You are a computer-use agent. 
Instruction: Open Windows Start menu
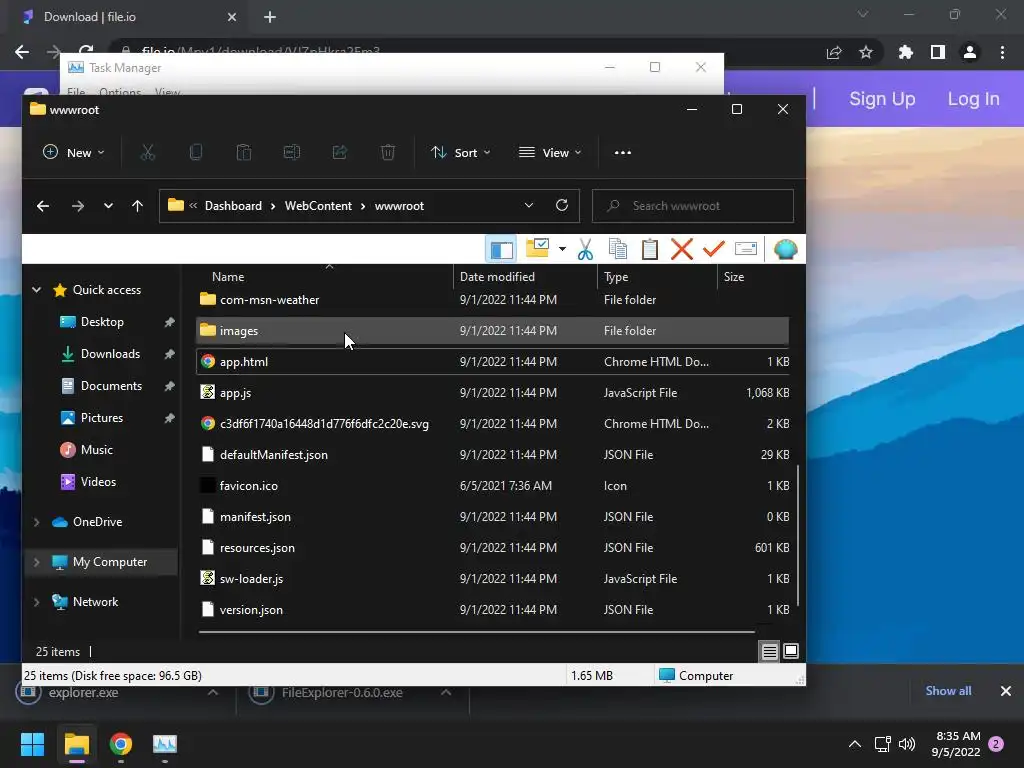pos(32,743)
